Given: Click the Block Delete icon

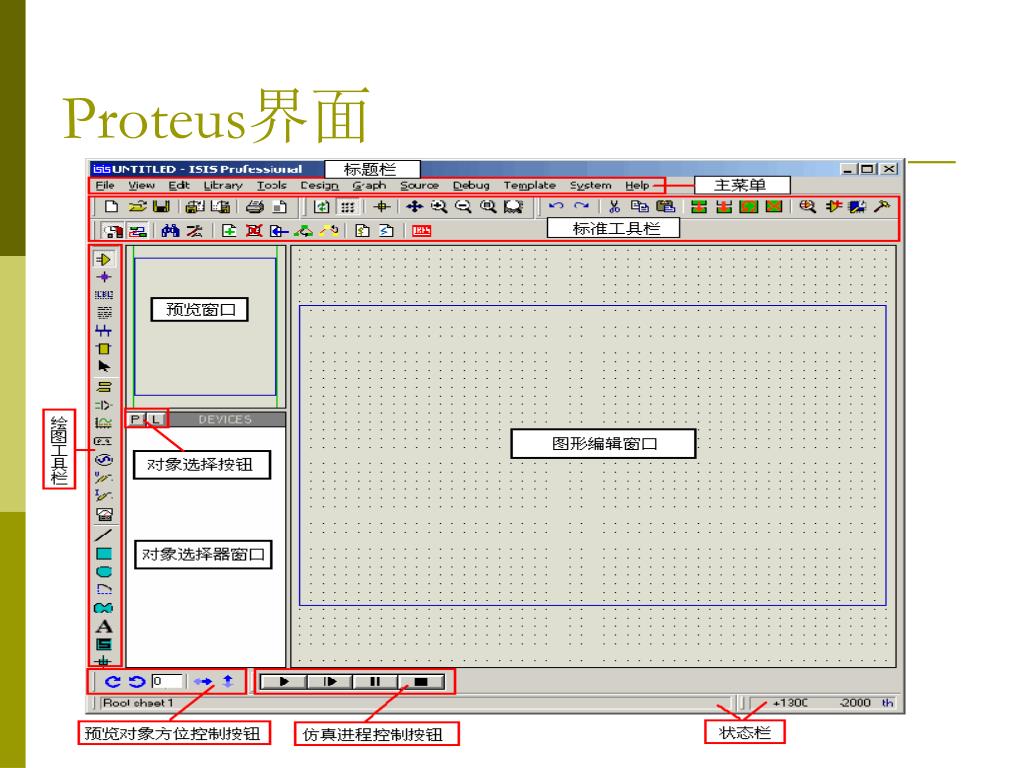Looking at the screenshot, I should pos(774,207).
